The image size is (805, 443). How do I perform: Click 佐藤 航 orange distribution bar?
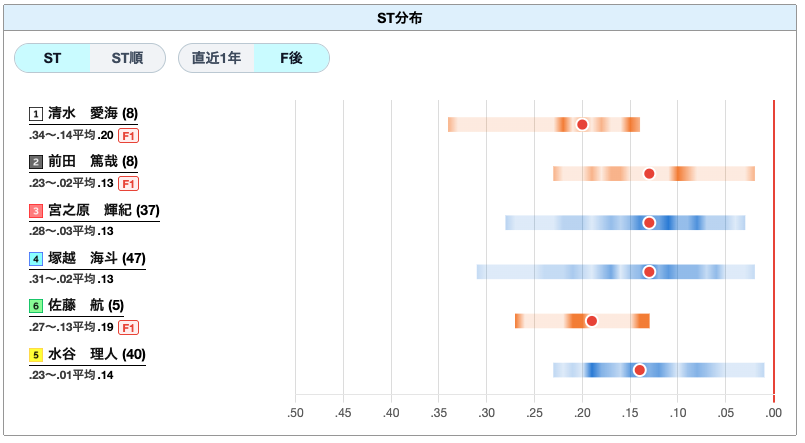(x=582, y=321)
